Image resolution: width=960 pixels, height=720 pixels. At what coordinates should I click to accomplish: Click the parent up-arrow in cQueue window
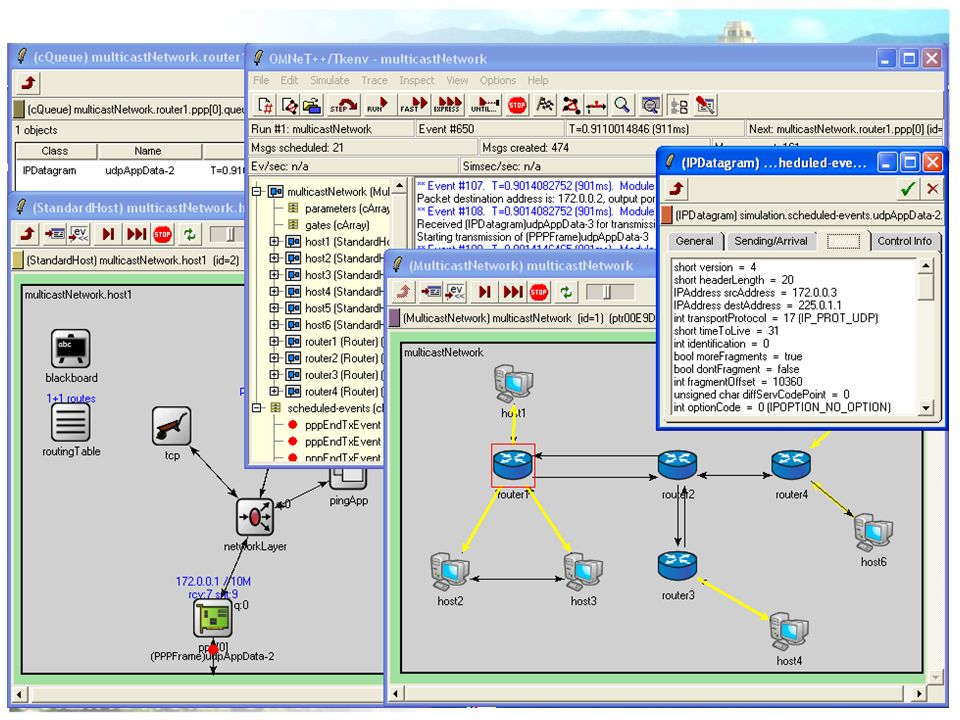[x=28, y=83]
